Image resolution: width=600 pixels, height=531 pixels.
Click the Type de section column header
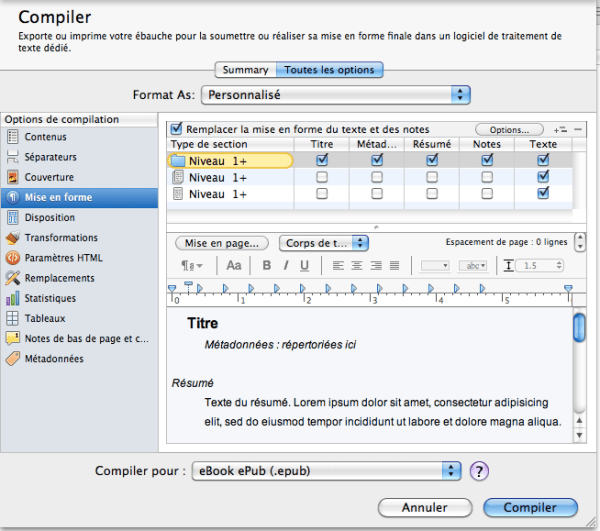(x=230, y=144)
